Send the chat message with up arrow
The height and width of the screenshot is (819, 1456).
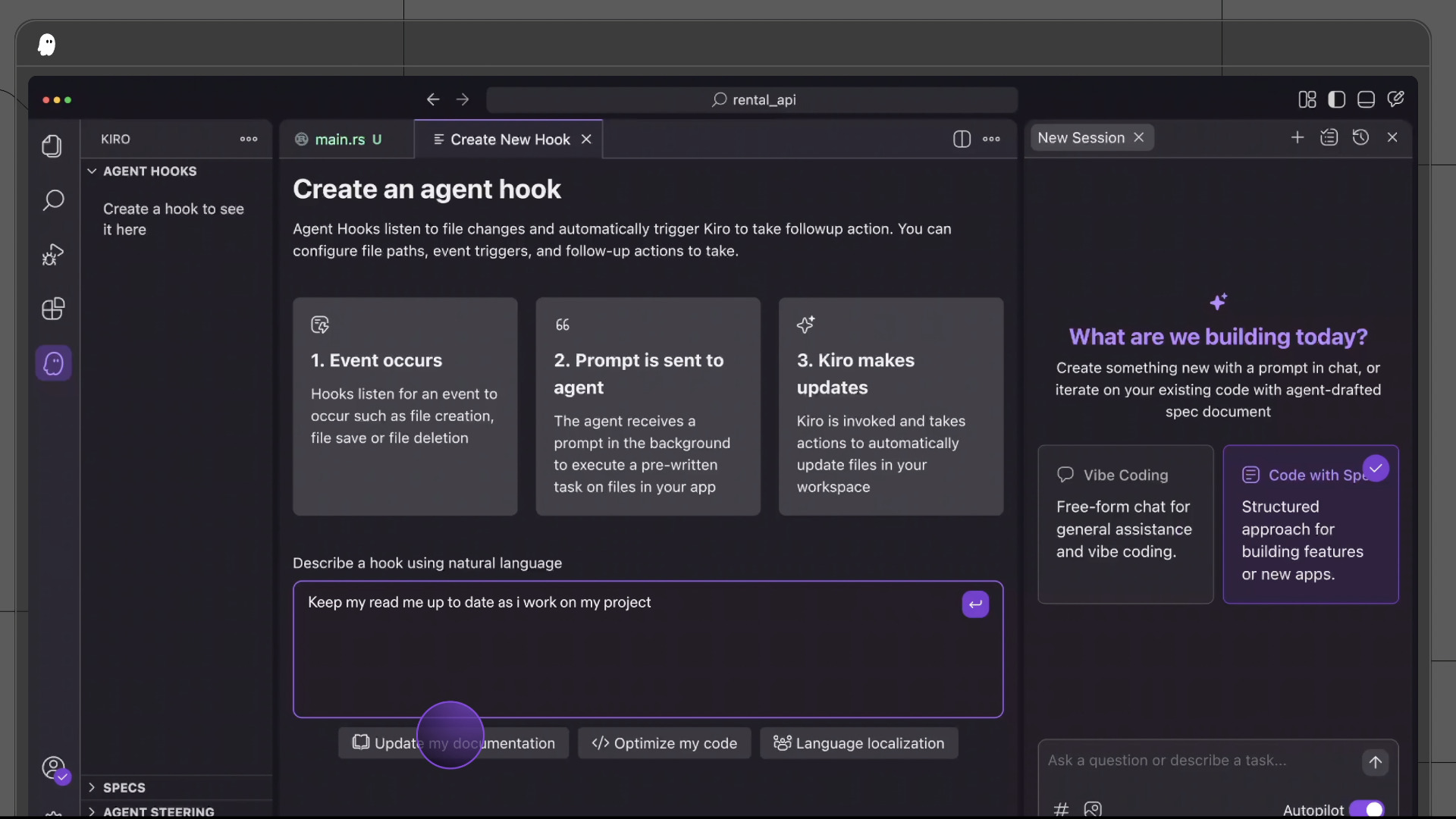[x=1375, y=762]
